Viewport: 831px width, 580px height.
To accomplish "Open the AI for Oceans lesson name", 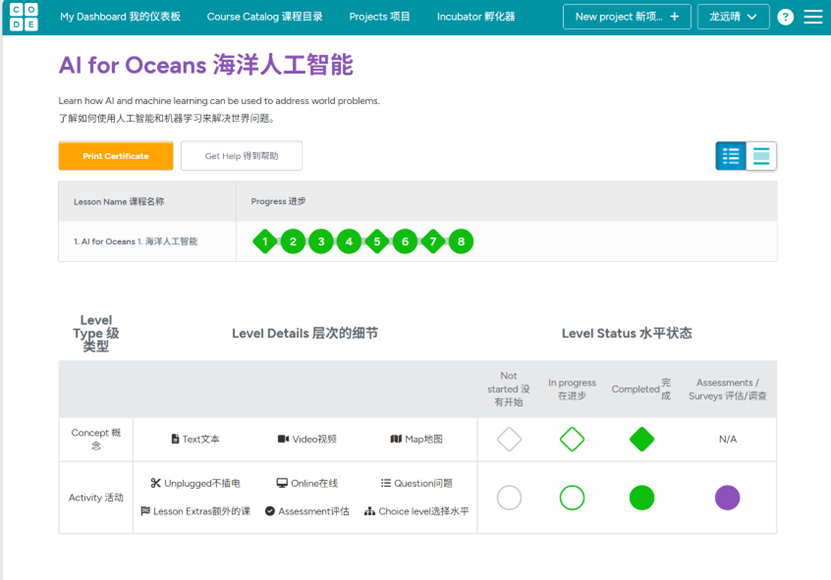I will 136,242.
